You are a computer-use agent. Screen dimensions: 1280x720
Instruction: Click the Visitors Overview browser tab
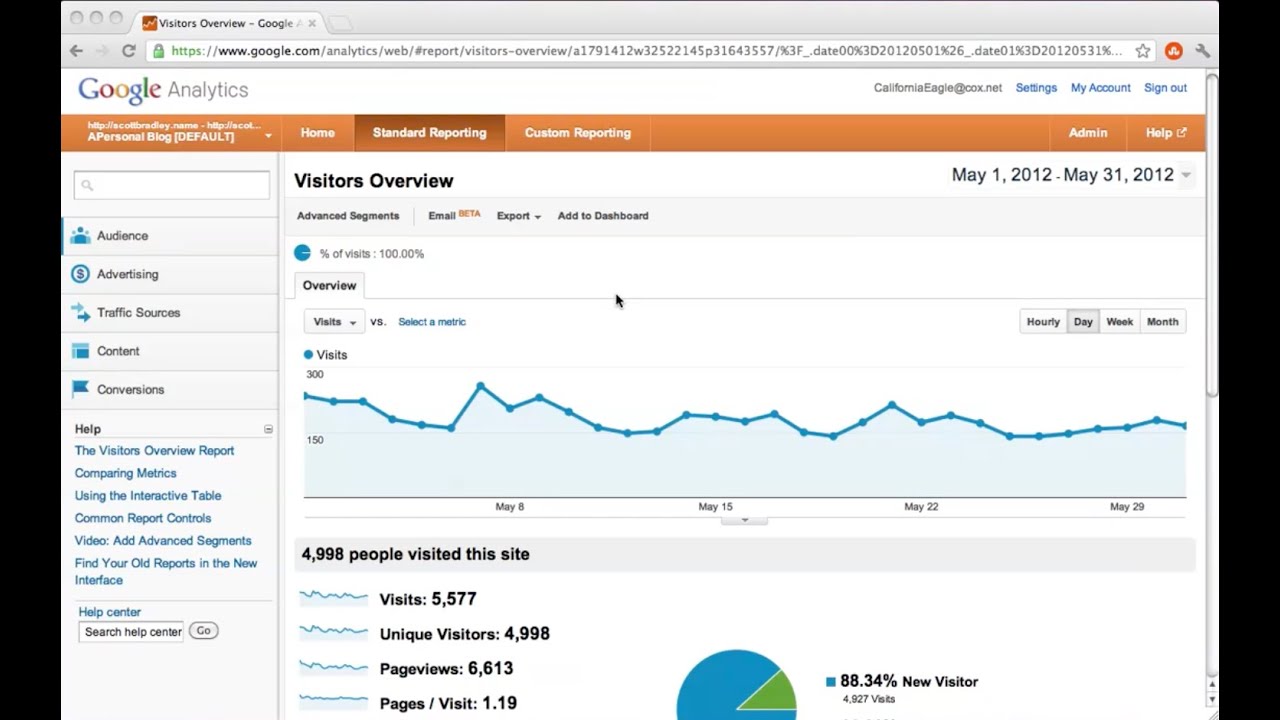click(229, 23)
